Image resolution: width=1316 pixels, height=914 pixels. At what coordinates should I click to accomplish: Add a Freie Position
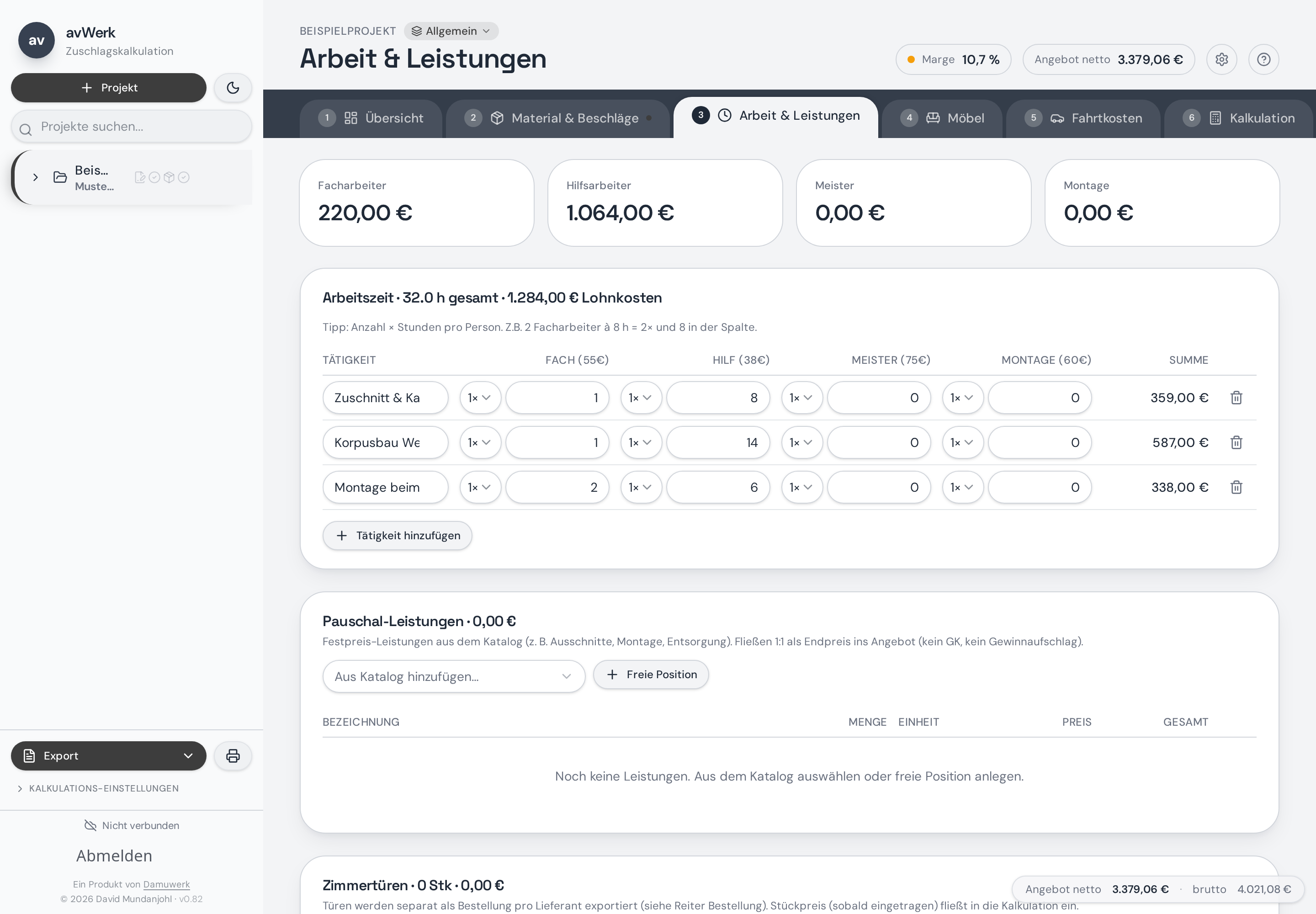point(651,675)
